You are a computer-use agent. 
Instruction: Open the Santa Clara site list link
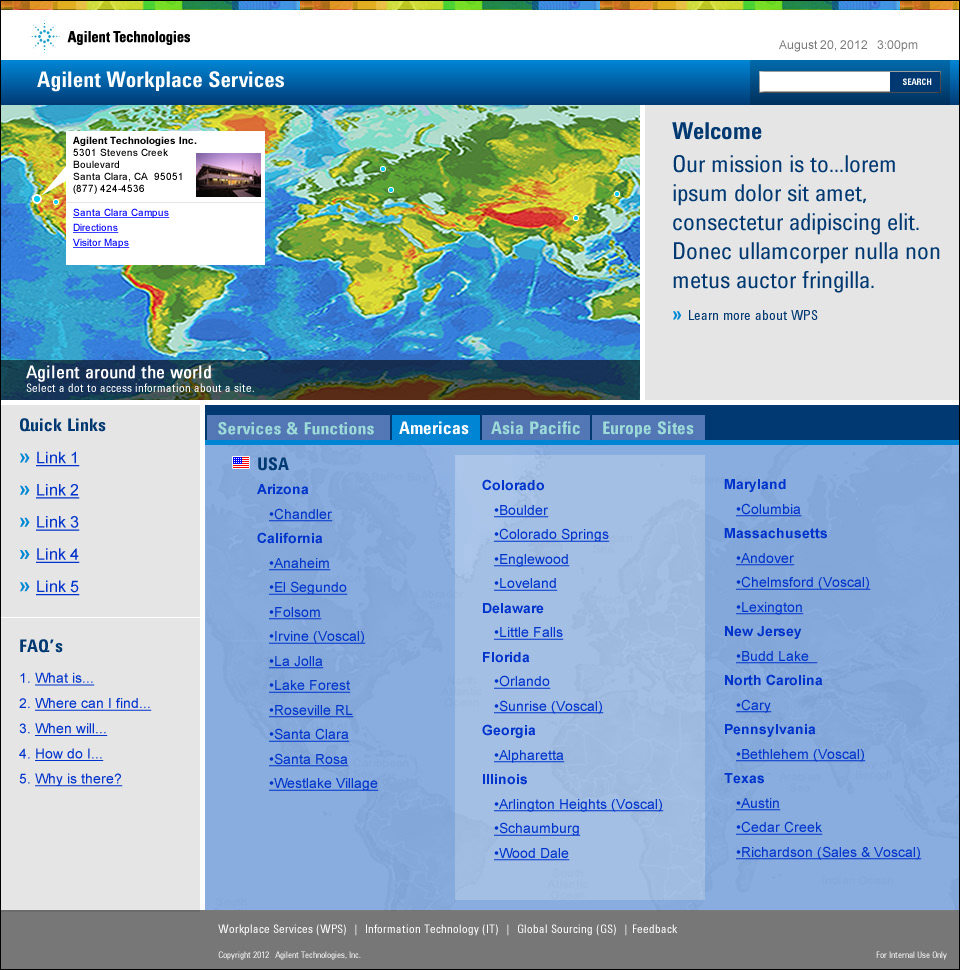pos(309,734)
